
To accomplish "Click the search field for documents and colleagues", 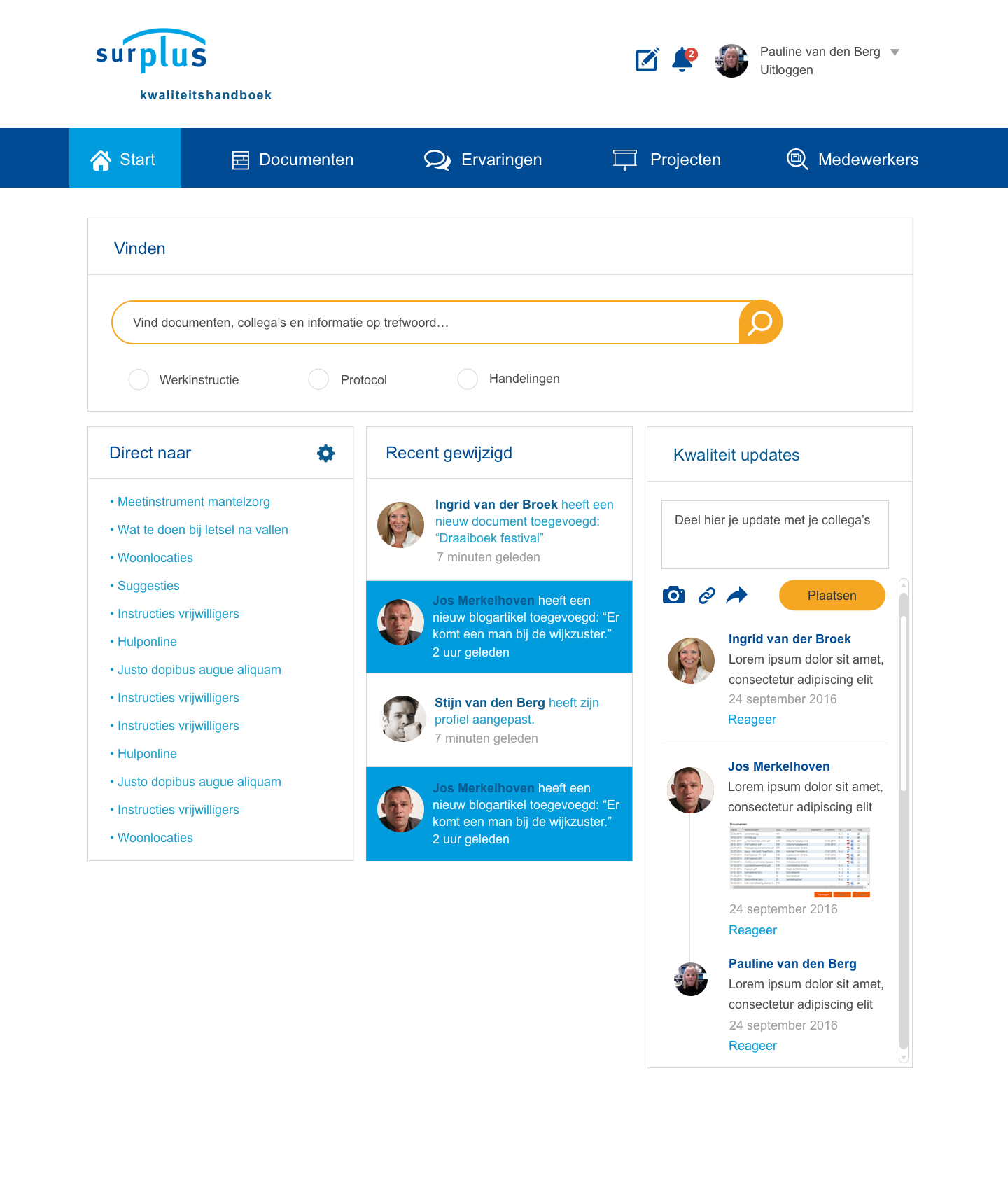I will coord(426,323).
